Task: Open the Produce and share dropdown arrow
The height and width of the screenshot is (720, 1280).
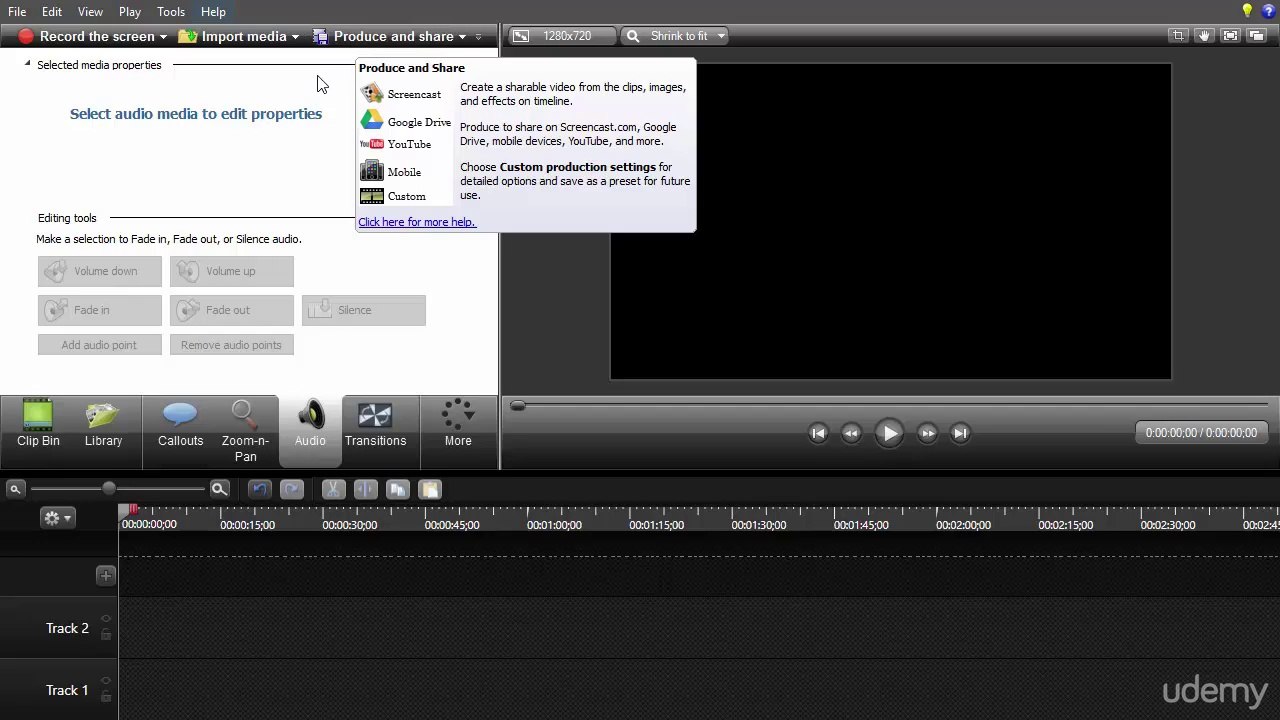Action: [462, 37]
